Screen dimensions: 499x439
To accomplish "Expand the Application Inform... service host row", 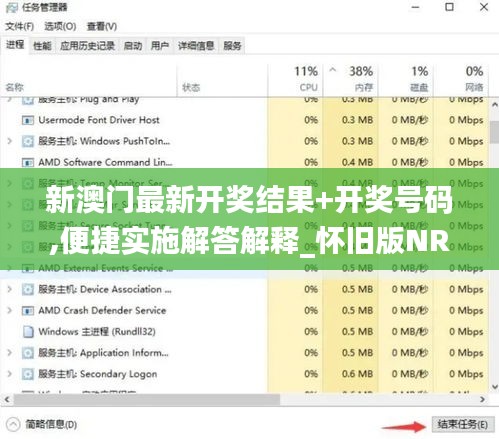I will [x=10, y=353].
